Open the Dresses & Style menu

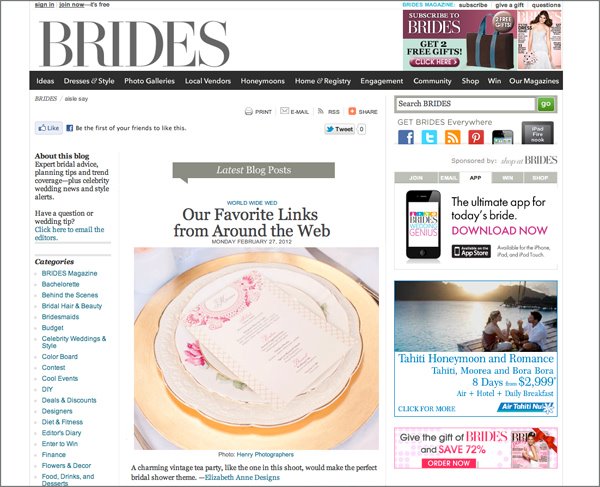pos(89,81)
